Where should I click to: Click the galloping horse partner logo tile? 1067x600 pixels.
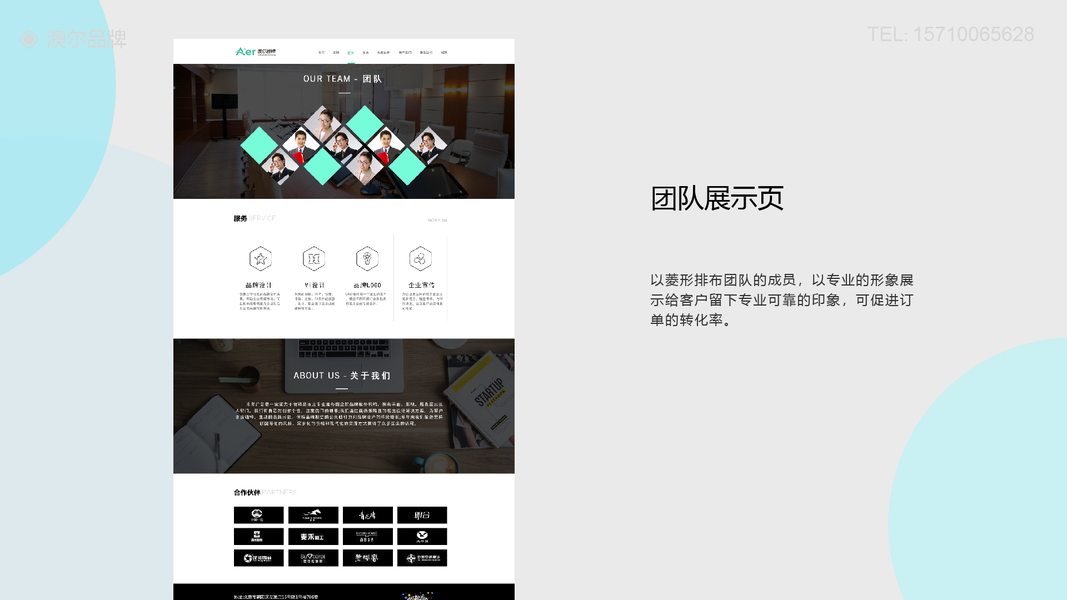[x=313, y=515]
